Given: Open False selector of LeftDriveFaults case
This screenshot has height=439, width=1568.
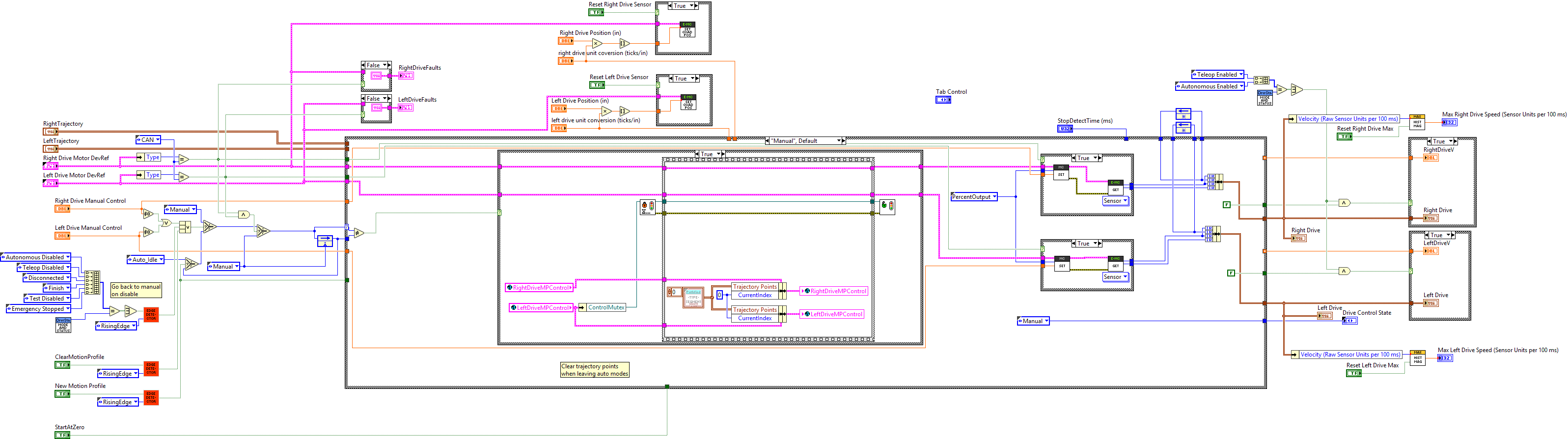Looking at the screenshot, I should pos(376,99).
